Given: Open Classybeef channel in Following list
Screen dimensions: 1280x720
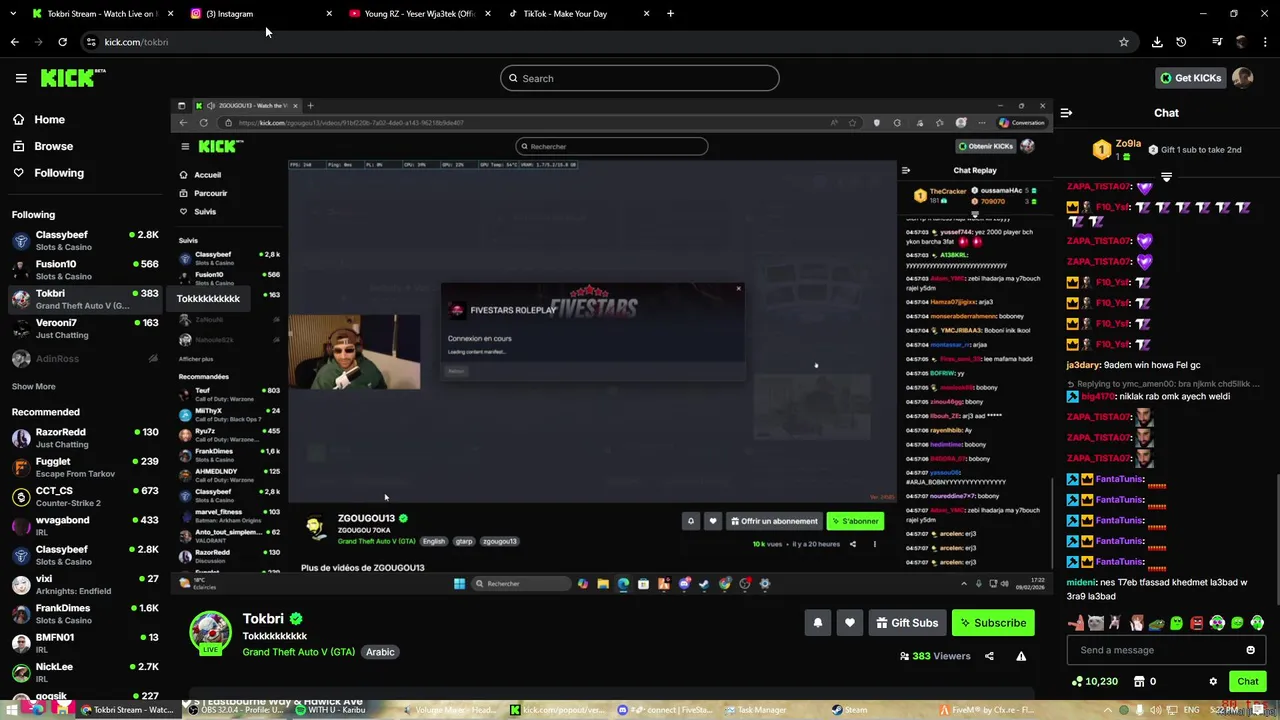Looking at the screenshot, I should click(x=85, y=240).
